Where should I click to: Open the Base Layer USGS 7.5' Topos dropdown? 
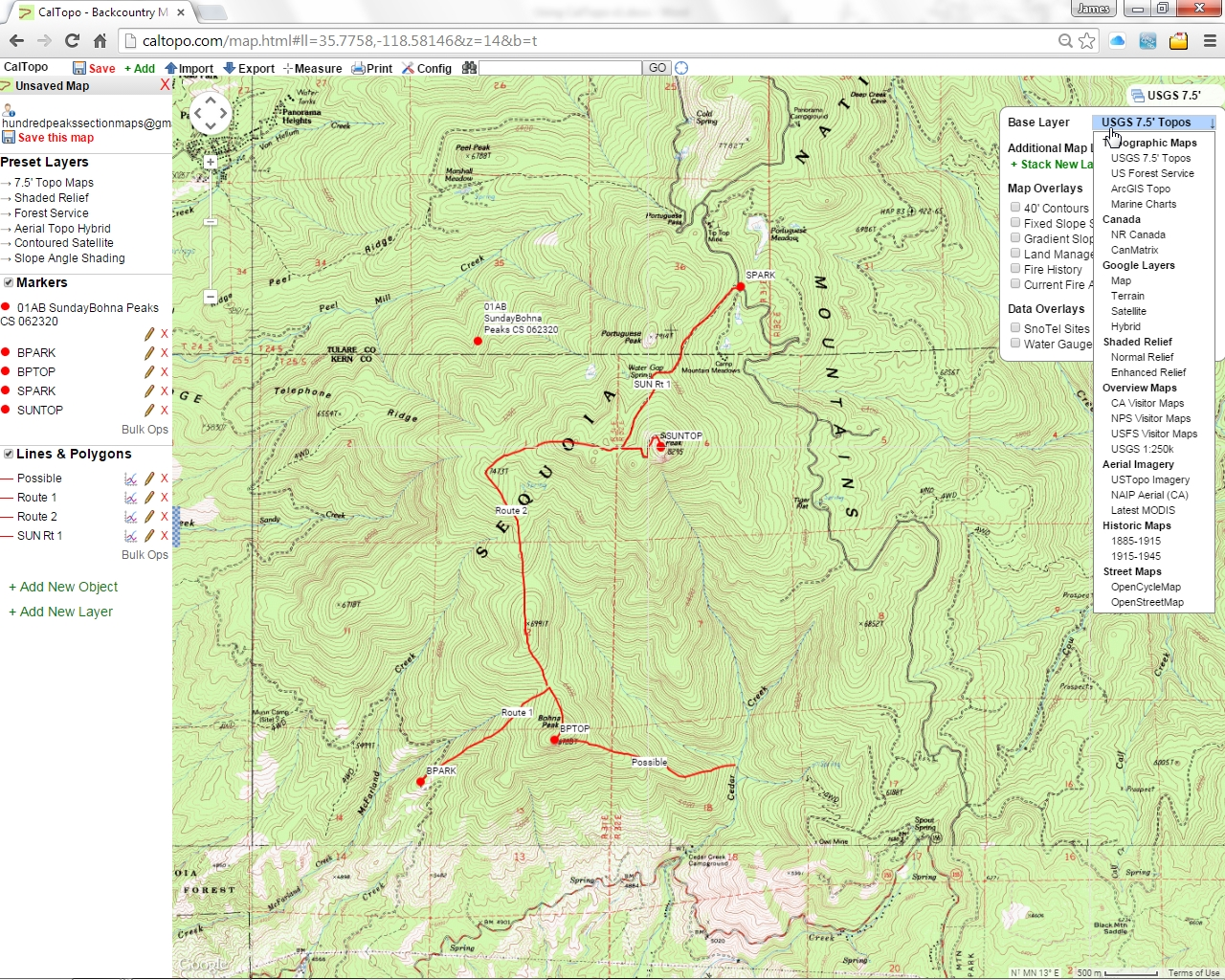pos(1155,122)
